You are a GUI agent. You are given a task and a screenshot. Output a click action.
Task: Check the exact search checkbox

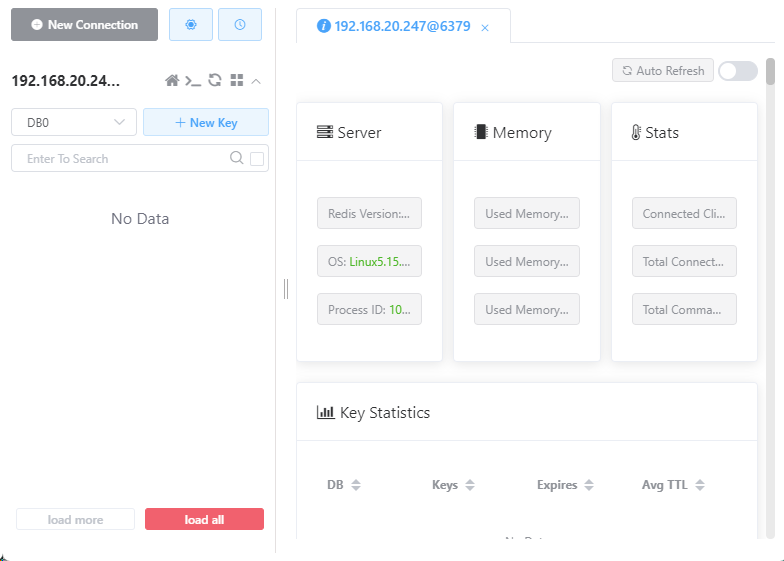[x=257, y=158]
